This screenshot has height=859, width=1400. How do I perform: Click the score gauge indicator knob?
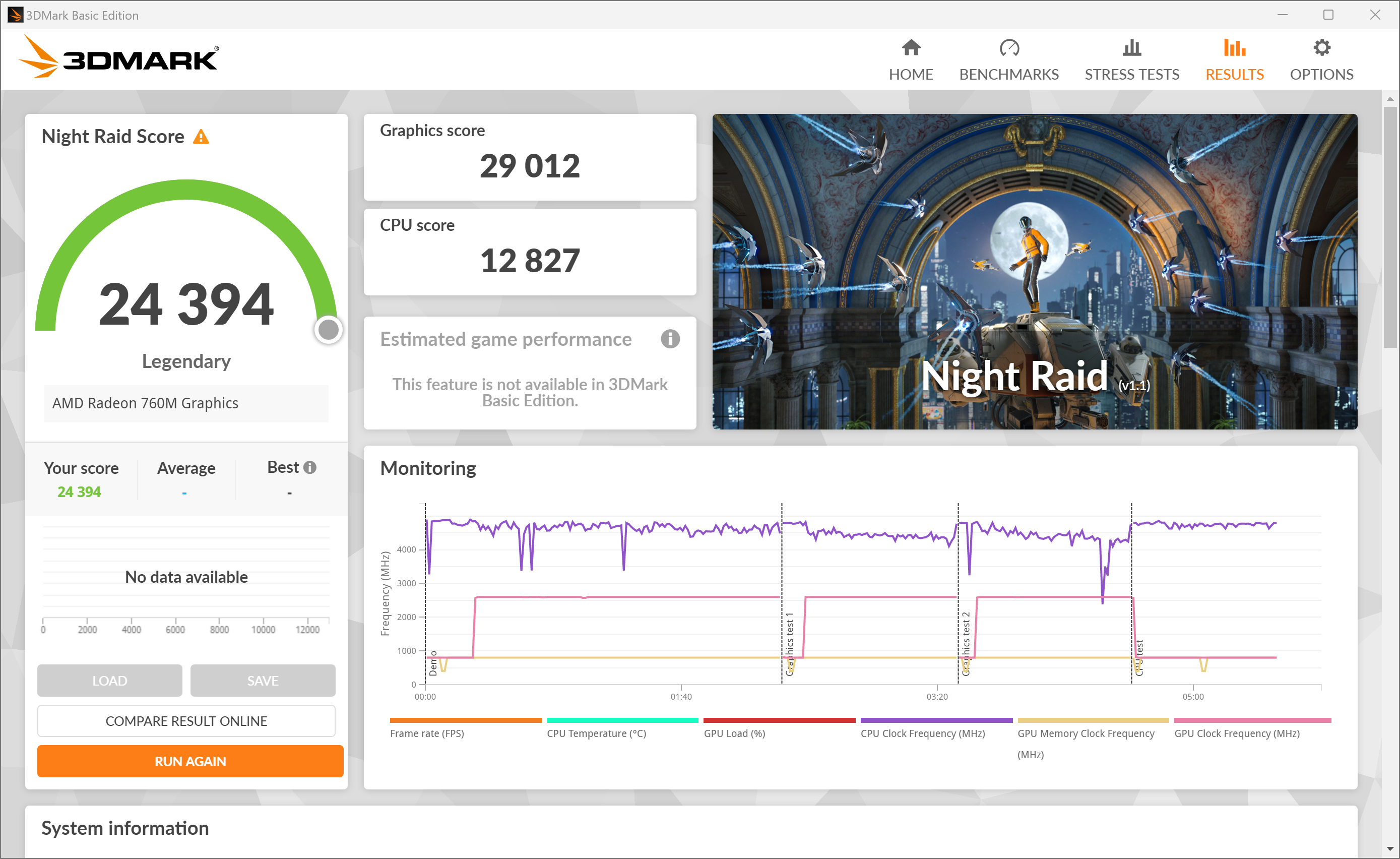(x=328, y=330)
